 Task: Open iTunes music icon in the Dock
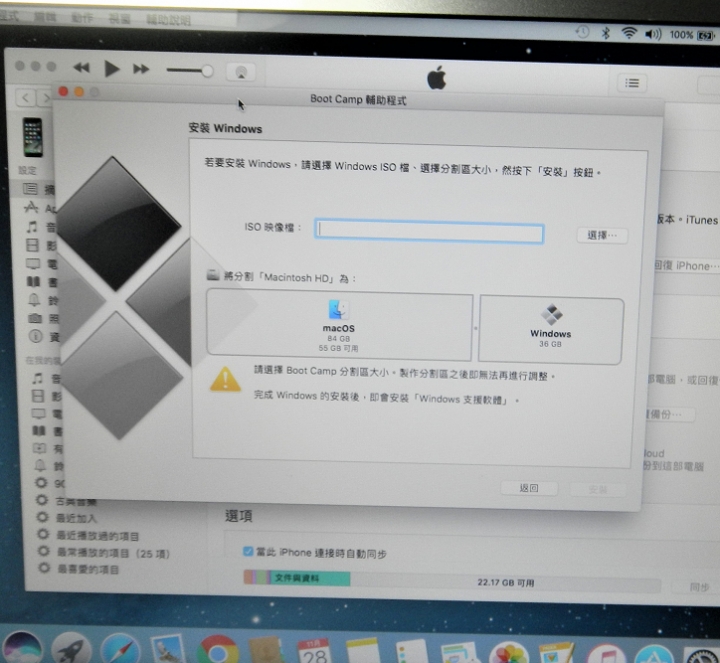pyautogui.click(x=606, y=653)
